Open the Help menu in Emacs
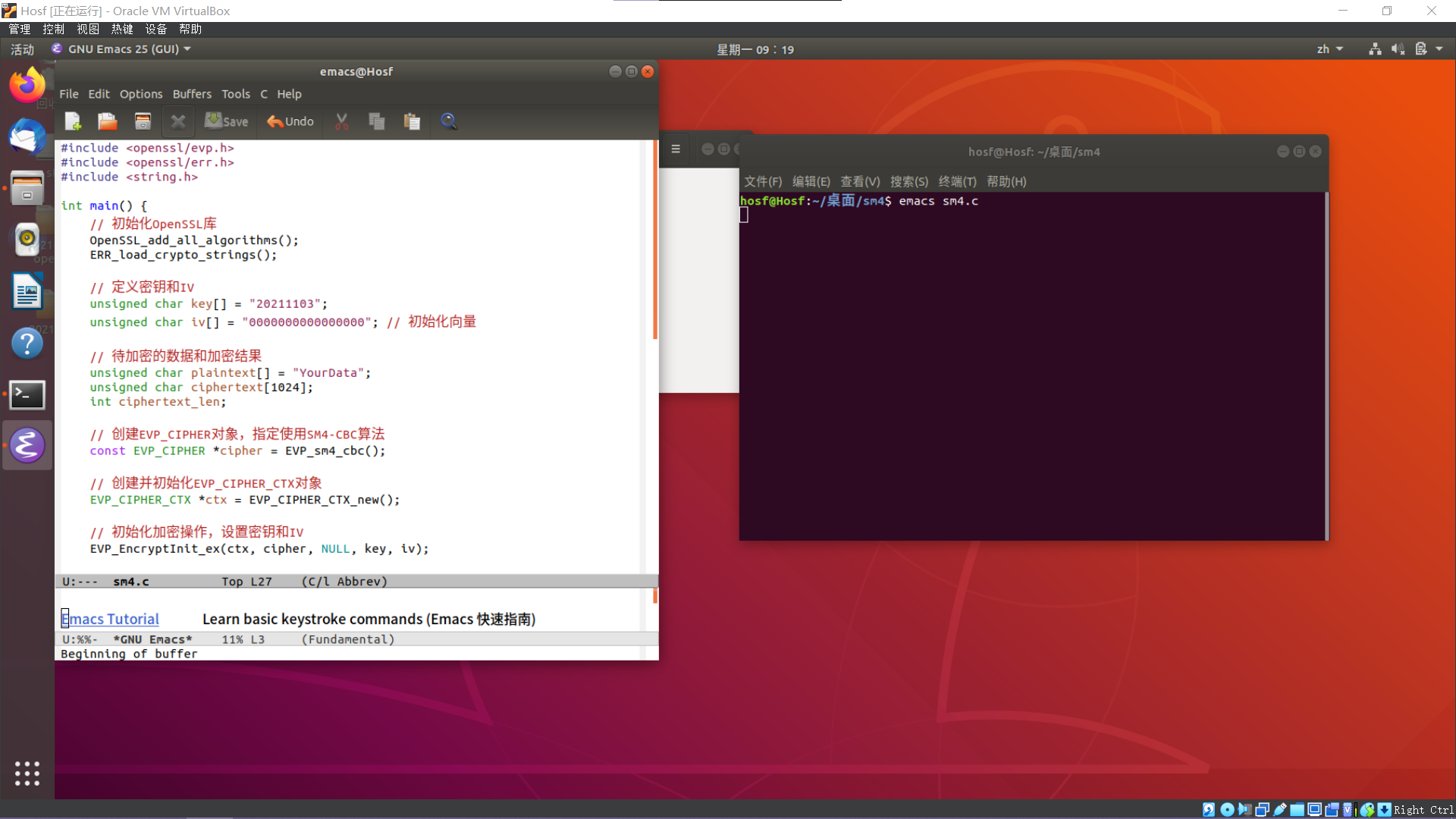Viewport: 1456px width, 819px height. (x=289, y=94)
